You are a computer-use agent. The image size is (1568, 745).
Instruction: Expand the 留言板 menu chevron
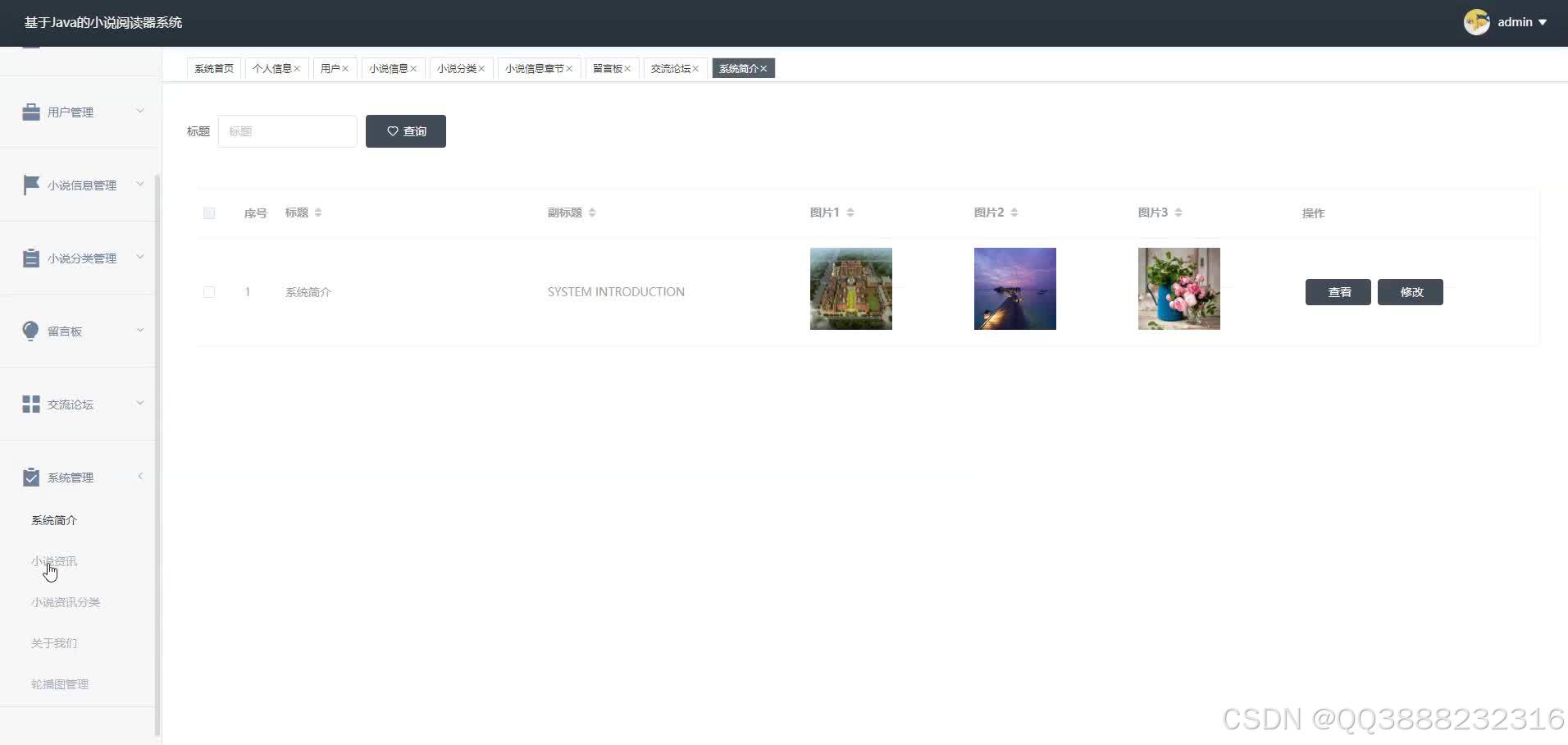click(x=140, y=330)
